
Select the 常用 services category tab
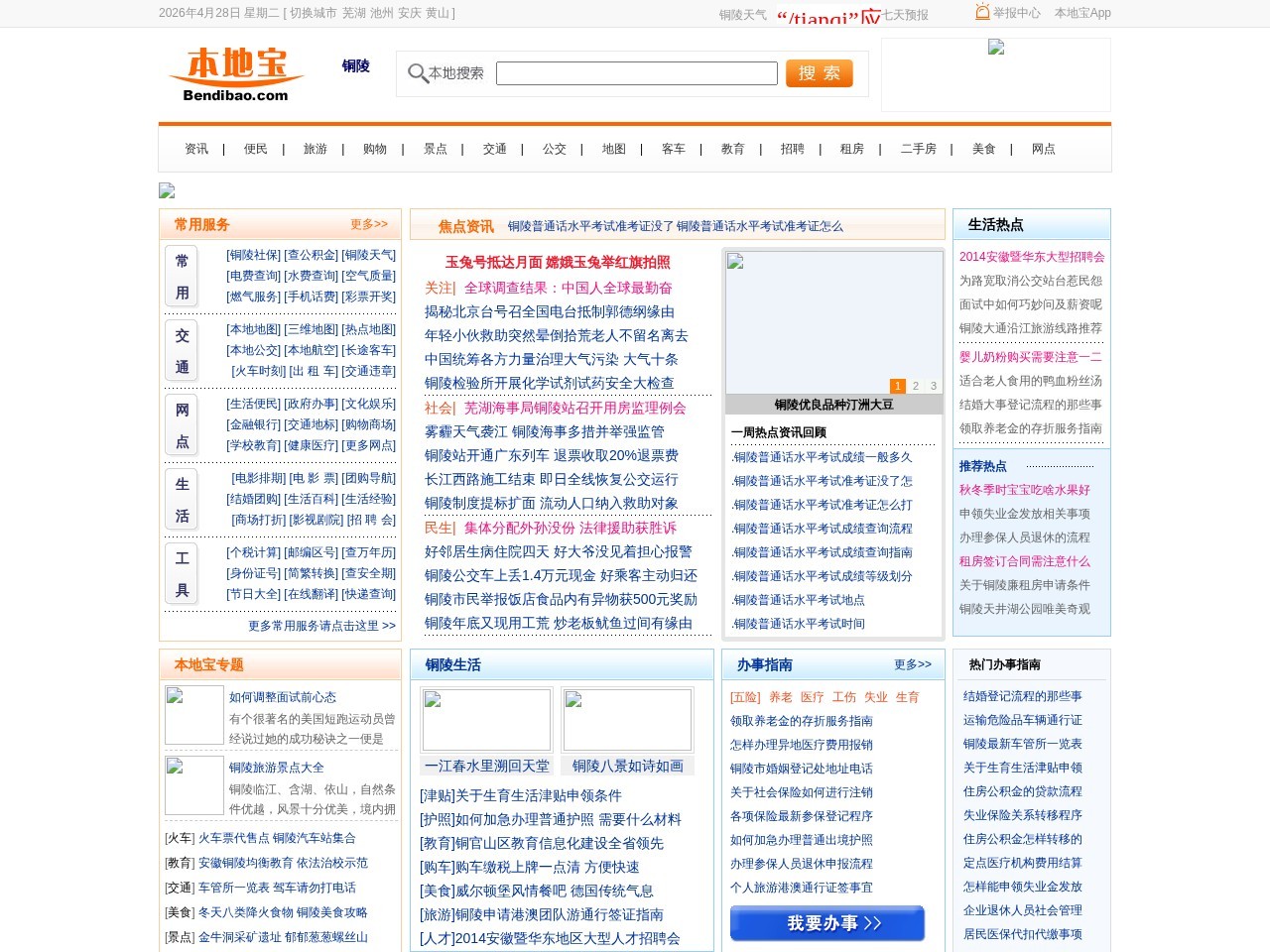pos(182,277)
